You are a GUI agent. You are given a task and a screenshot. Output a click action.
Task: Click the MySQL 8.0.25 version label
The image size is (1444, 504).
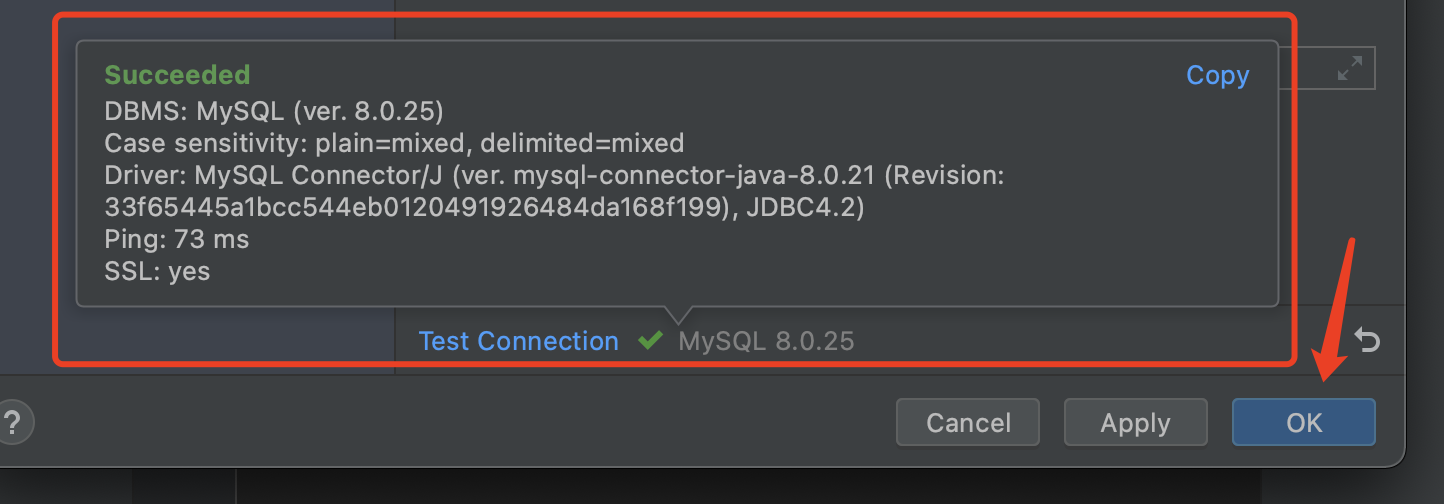coord(766,341)
